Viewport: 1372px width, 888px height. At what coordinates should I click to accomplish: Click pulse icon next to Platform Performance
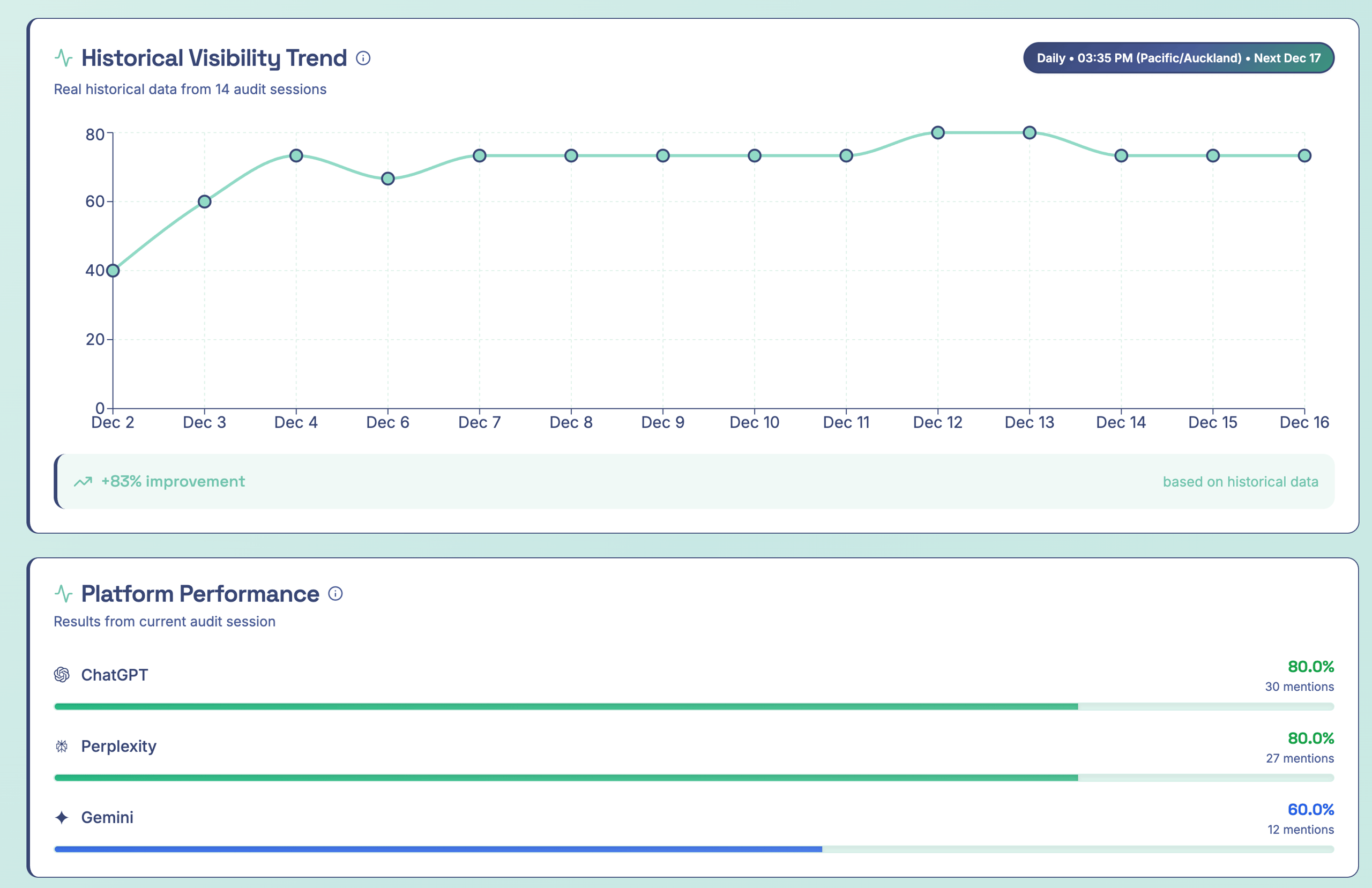click(63, 594)
